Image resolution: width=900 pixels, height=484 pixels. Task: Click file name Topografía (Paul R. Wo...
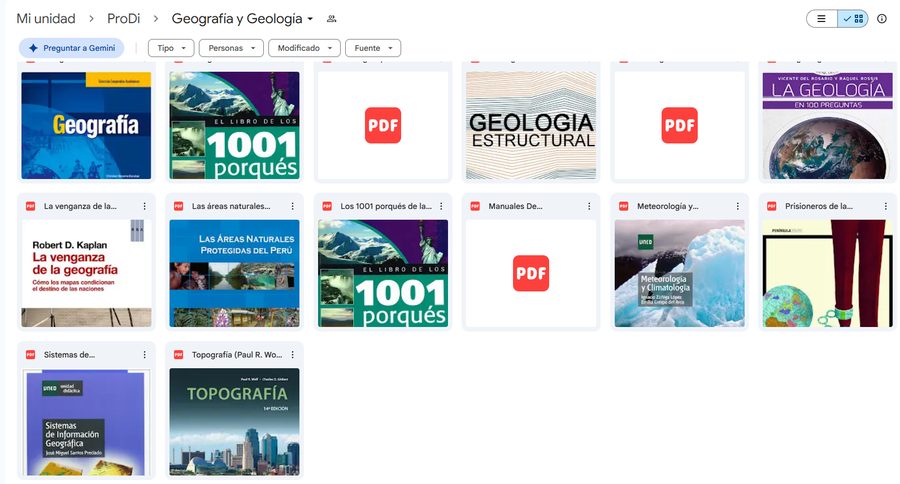tap(237, 355)
